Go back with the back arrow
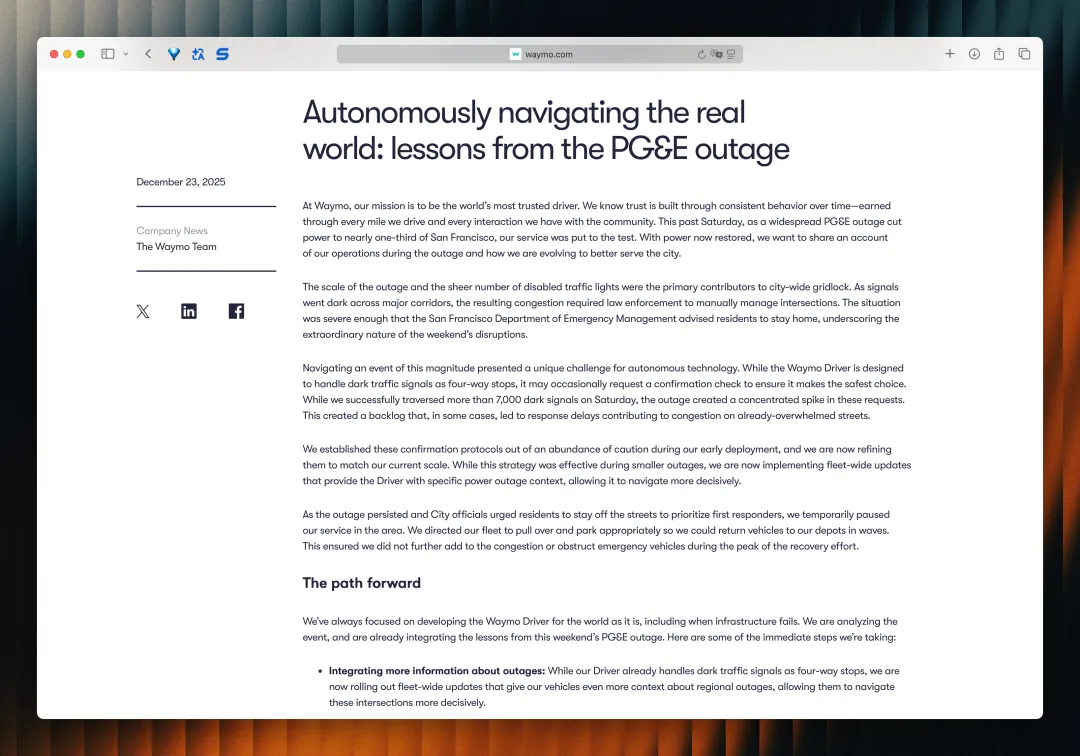The width and height of the screenshot is (1080, 756). (x=148, y=54)
